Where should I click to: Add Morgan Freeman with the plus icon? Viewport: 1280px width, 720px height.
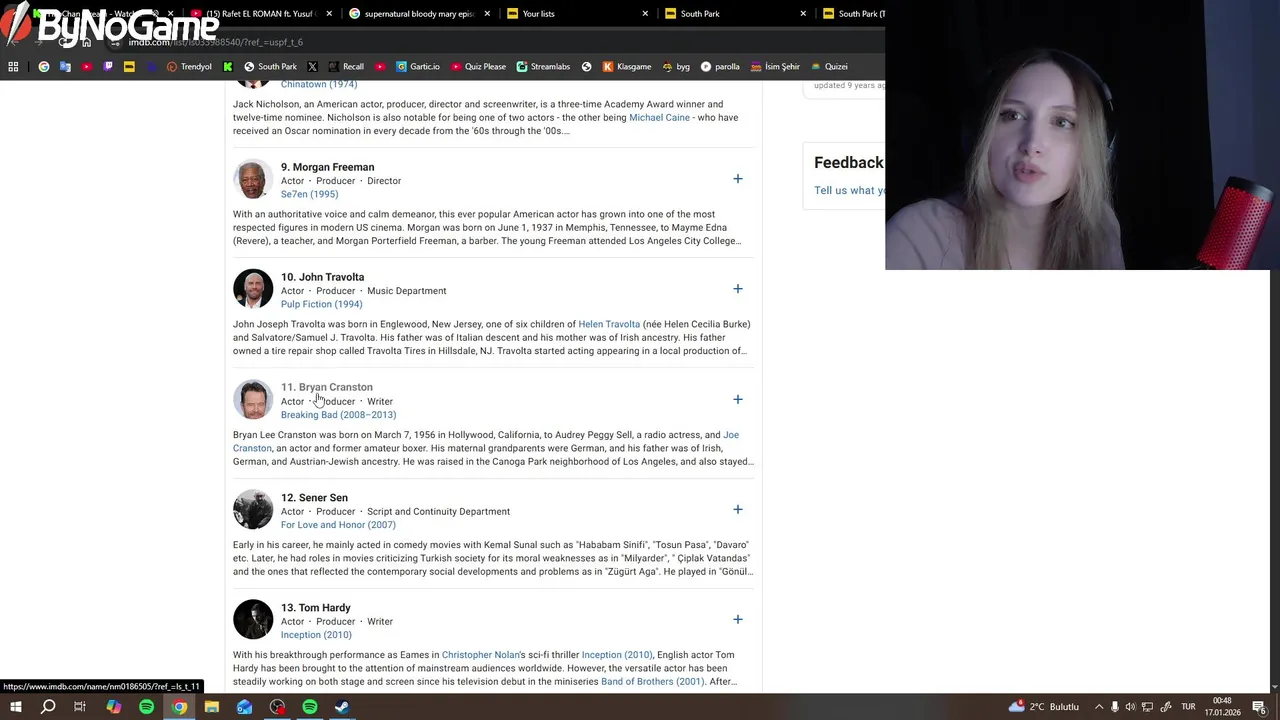point(738,179)
